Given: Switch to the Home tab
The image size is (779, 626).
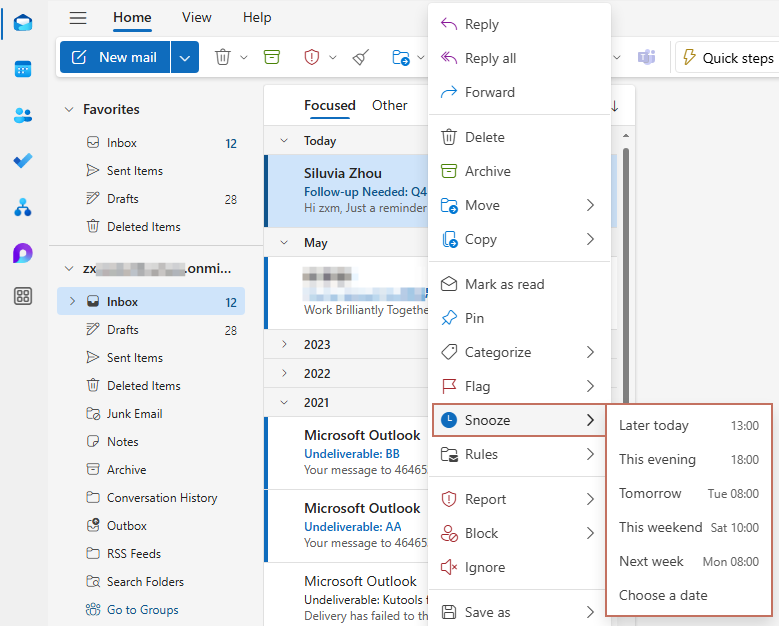Looking at the screenshot, I should tap(132, 17).
